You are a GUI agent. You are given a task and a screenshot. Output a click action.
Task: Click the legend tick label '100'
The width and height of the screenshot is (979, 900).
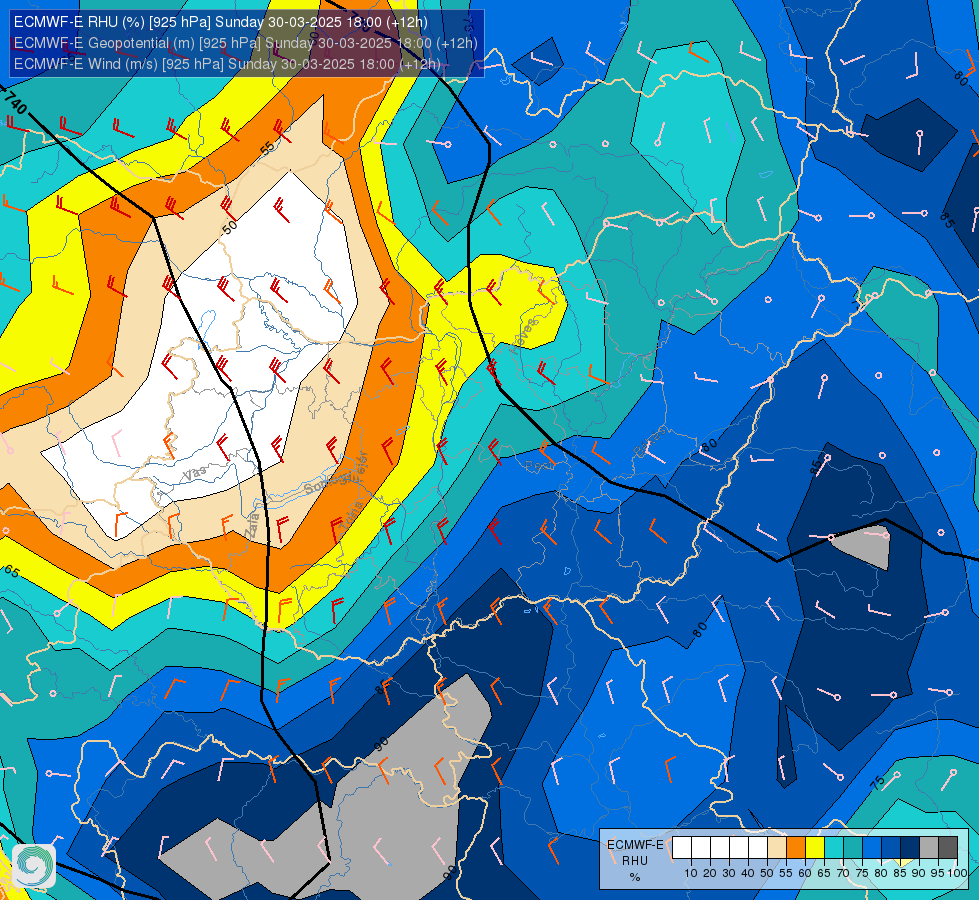click(957, 873)
